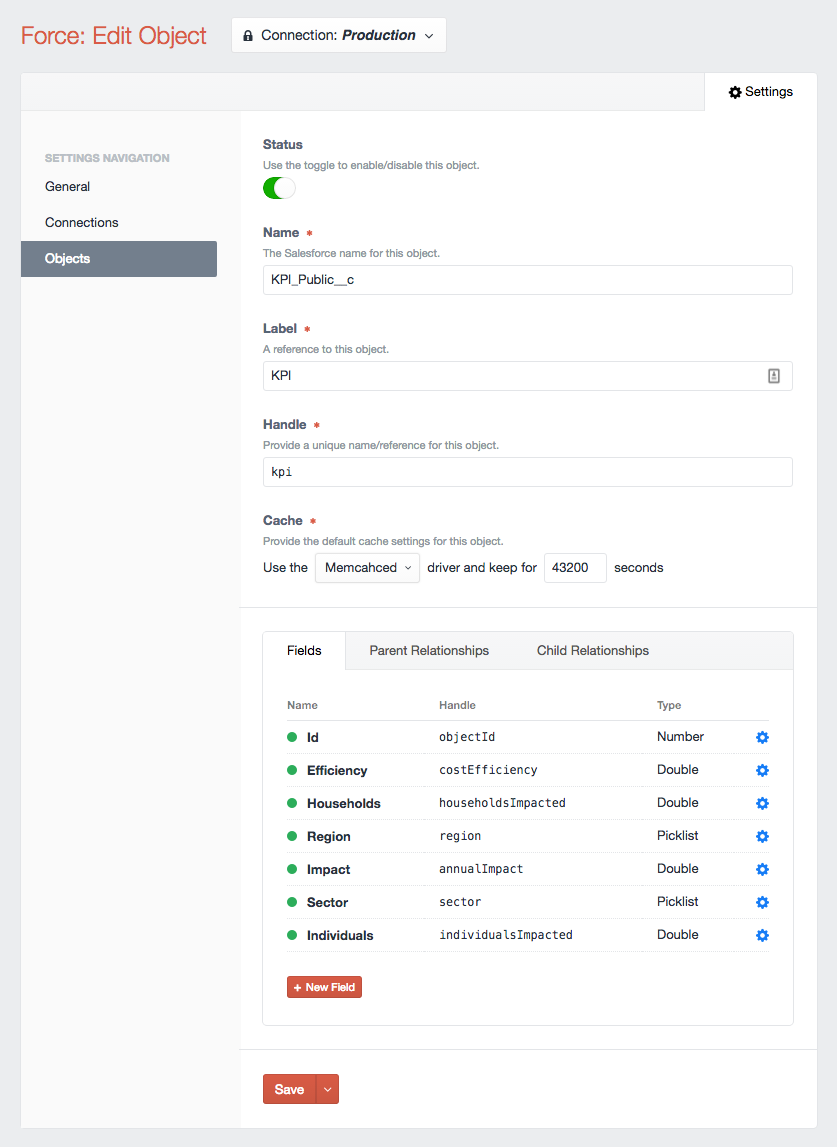
Task: Open settings gear for Id field
Action: 762,737
